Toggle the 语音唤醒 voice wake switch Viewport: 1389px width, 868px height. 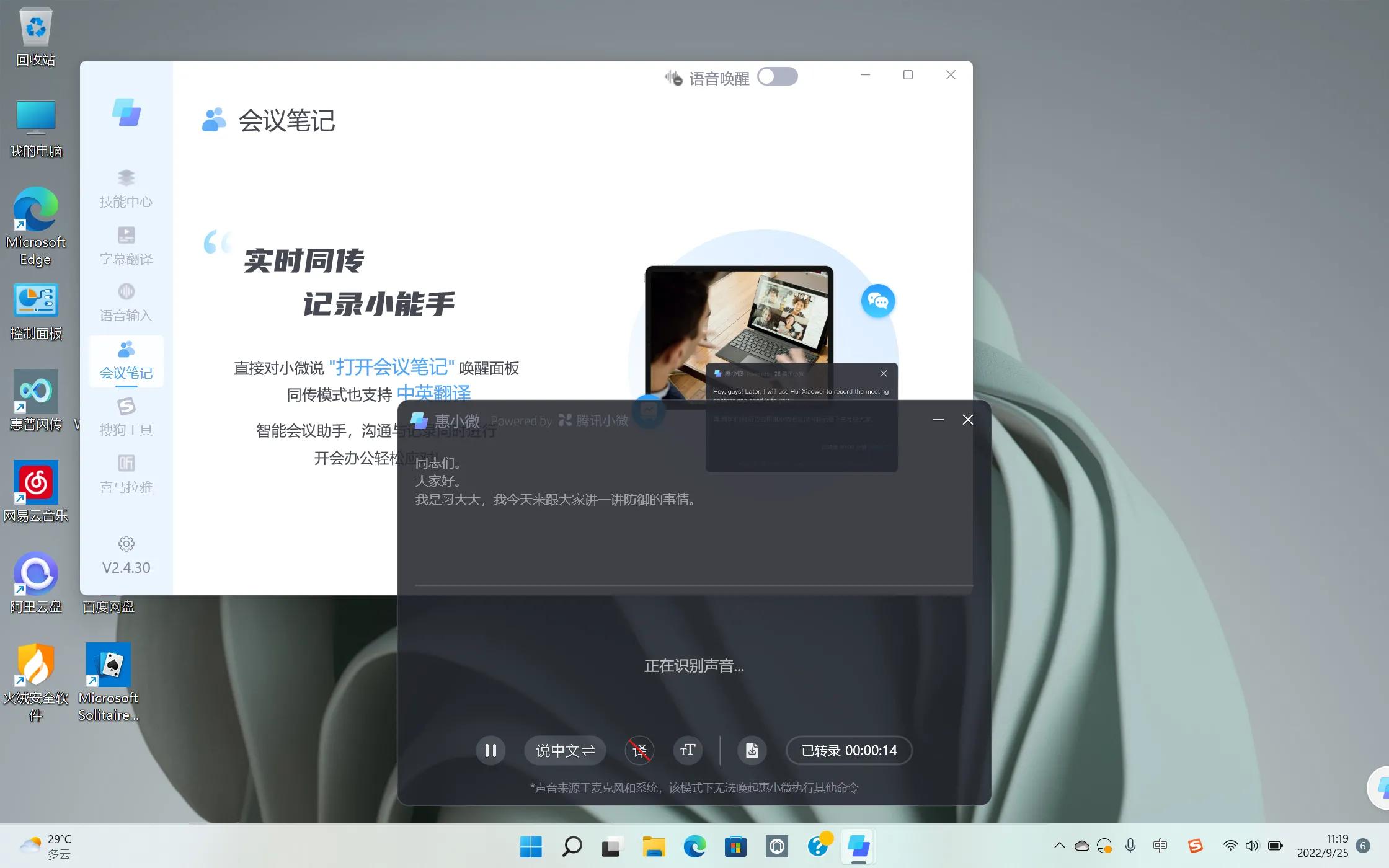point(777,76)
